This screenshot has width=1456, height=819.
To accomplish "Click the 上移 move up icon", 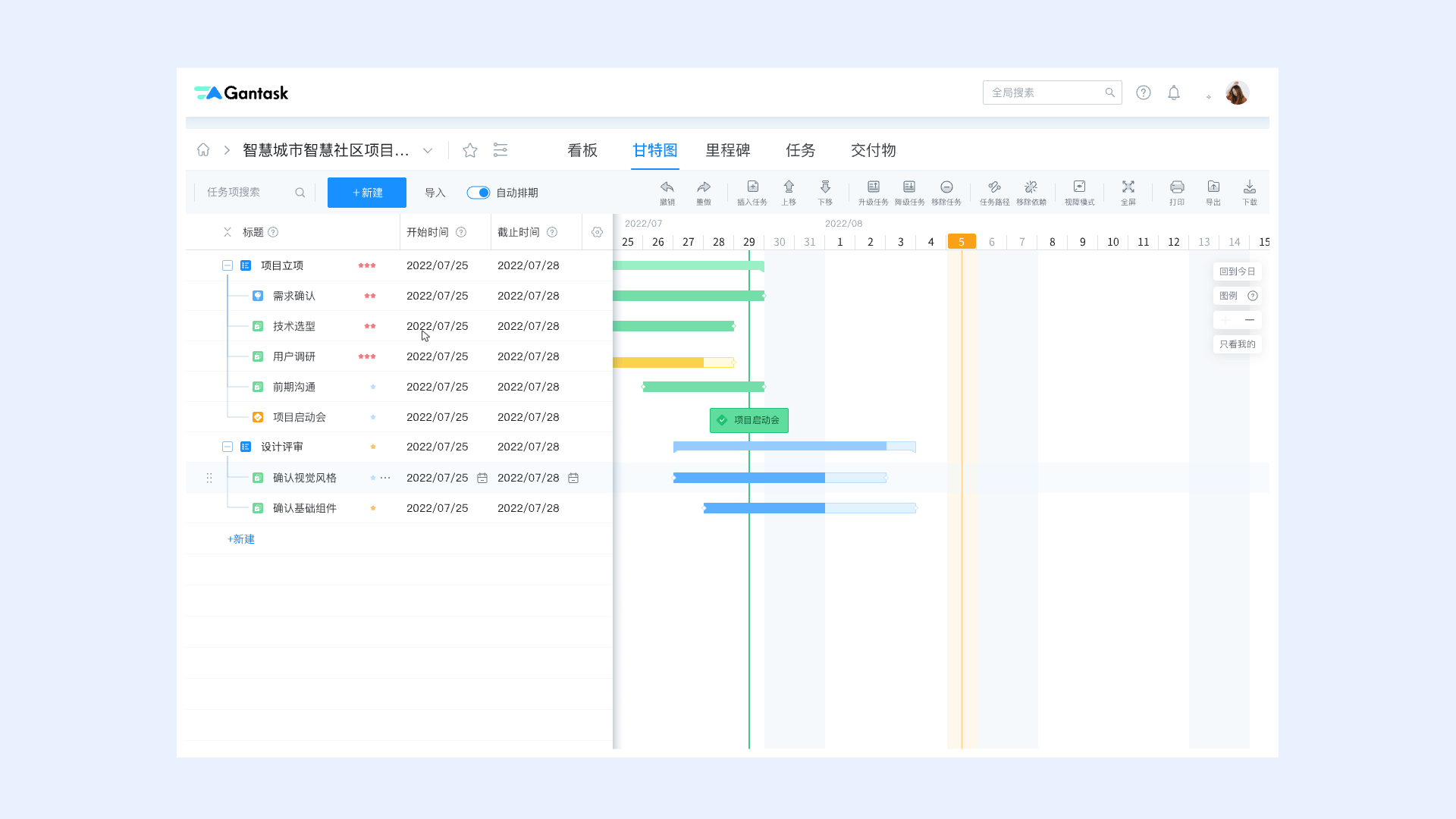I will pos(789,187).
